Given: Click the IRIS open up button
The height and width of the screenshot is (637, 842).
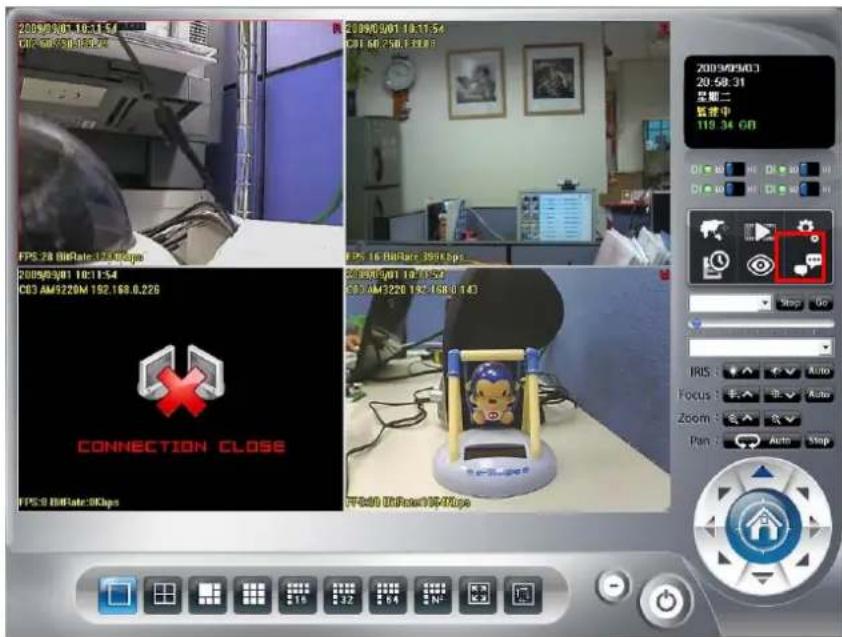Looking at the screenshot, I should tap(741, 372).
